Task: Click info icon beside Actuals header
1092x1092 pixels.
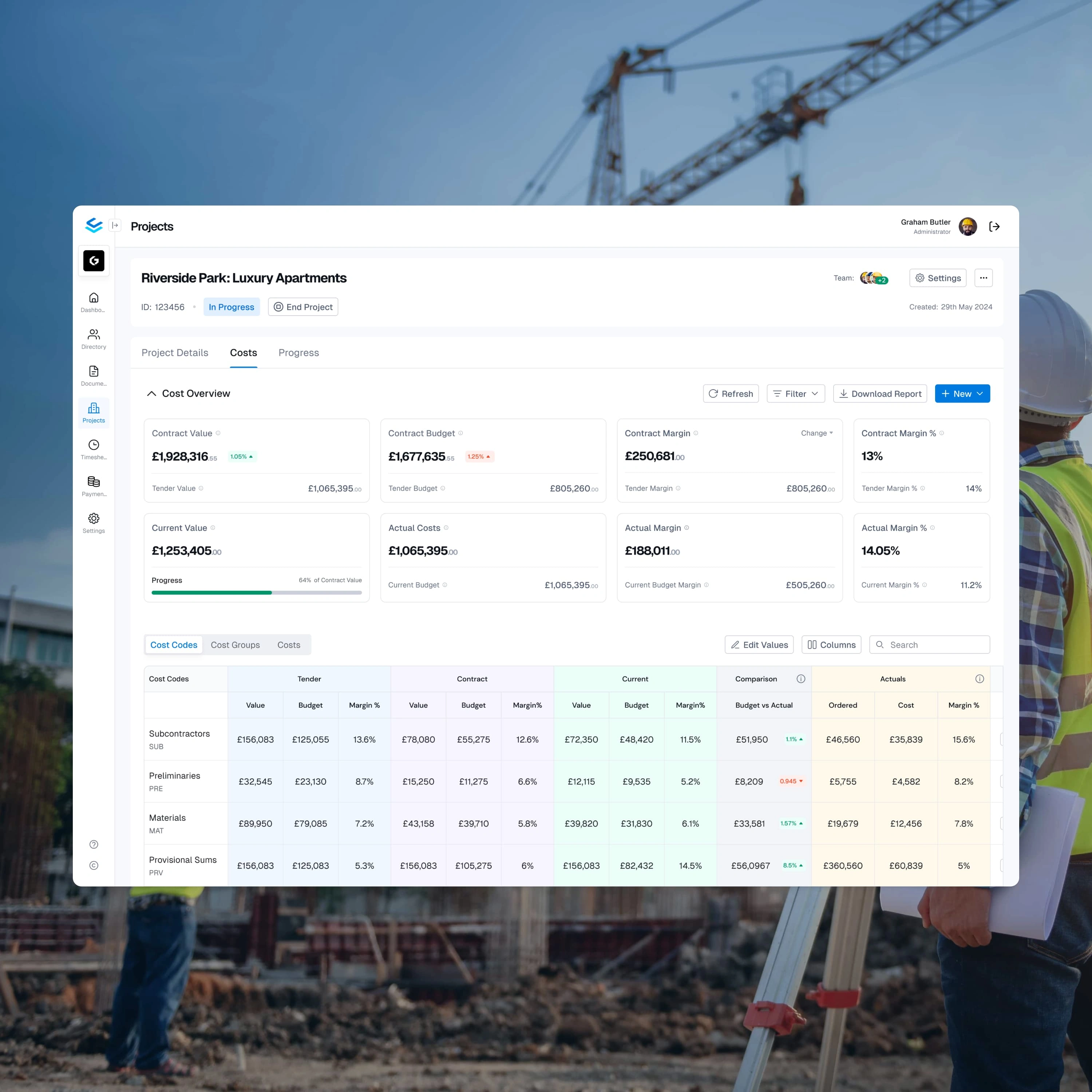Action: coord(979,679)
